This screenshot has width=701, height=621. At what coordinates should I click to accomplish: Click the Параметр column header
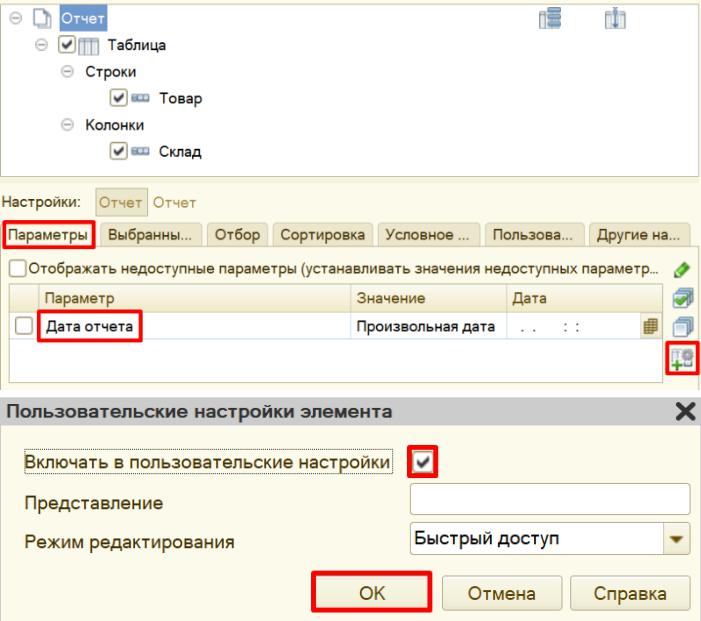tap(194, 298)
